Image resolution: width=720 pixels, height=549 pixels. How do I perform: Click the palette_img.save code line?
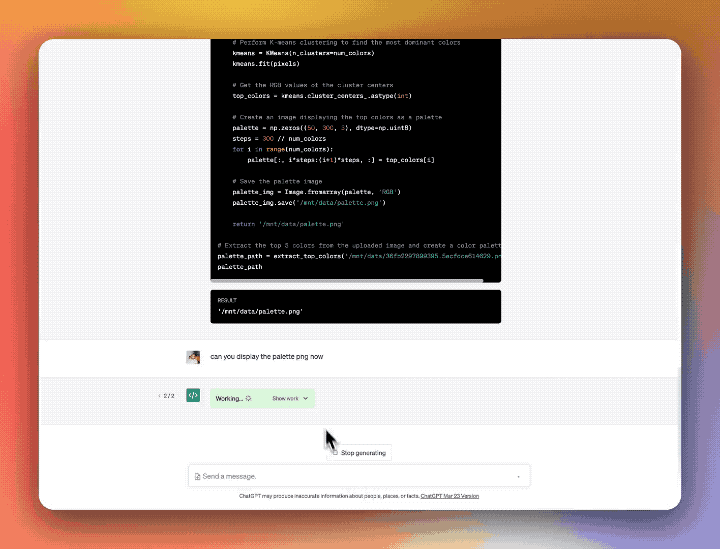coord(309,202)
